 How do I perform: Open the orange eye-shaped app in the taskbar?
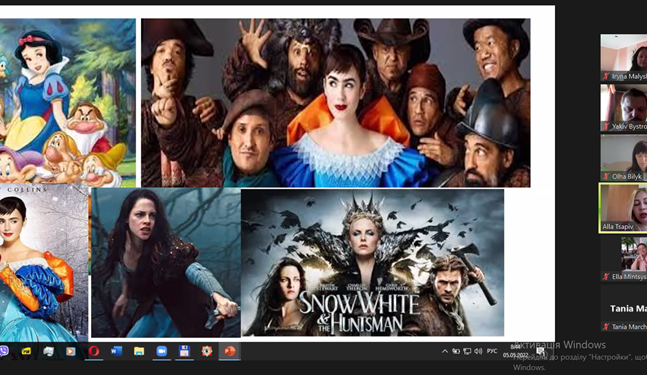tap(207, 351)
